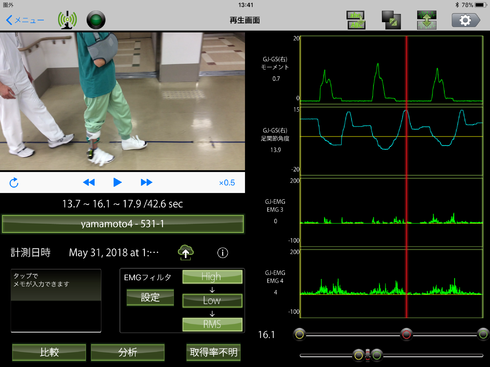Image resolution: width=490 pixels, height=367 pixels.
Task: Rewind the video playback
Action: click(89, 182)
